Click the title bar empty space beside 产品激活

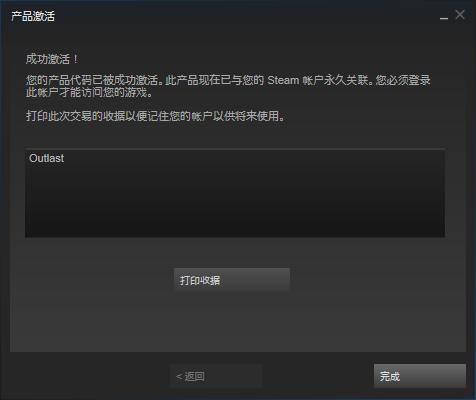(247, 16)
